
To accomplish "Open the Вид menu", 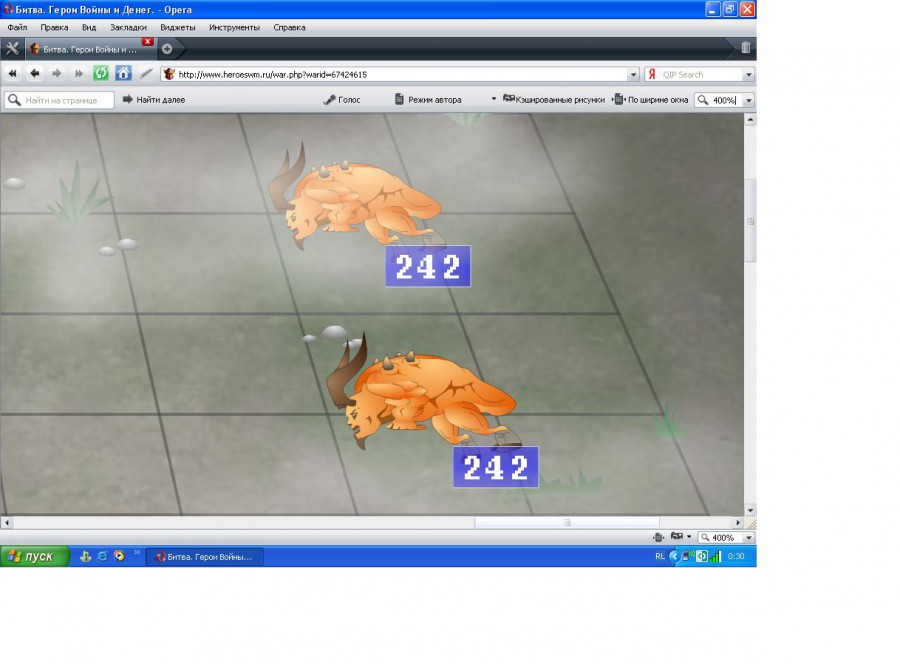I will point(89,28).
